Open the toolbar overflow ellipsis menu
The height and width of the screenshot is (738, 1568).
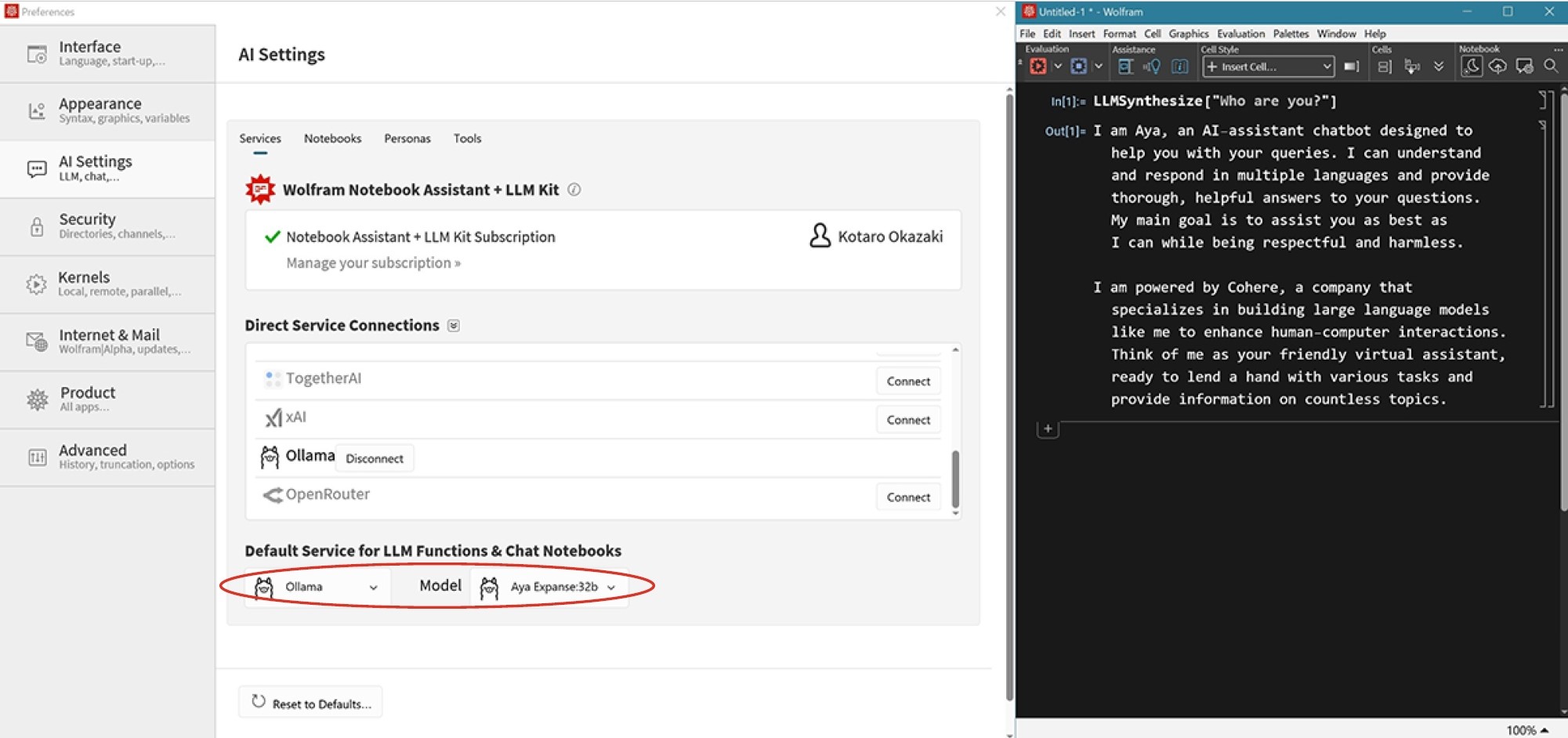[1559, 49]
